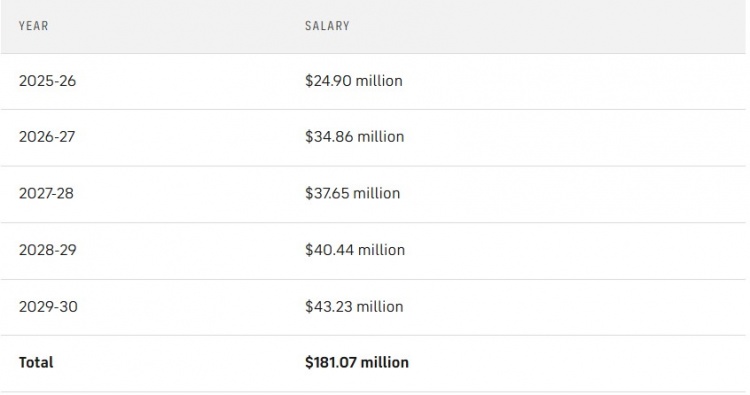Viewport: 750px width, 395px height.
Task: Click the word million in 2029-30 row
Action: pyautogui.click(x=380, y=307)
